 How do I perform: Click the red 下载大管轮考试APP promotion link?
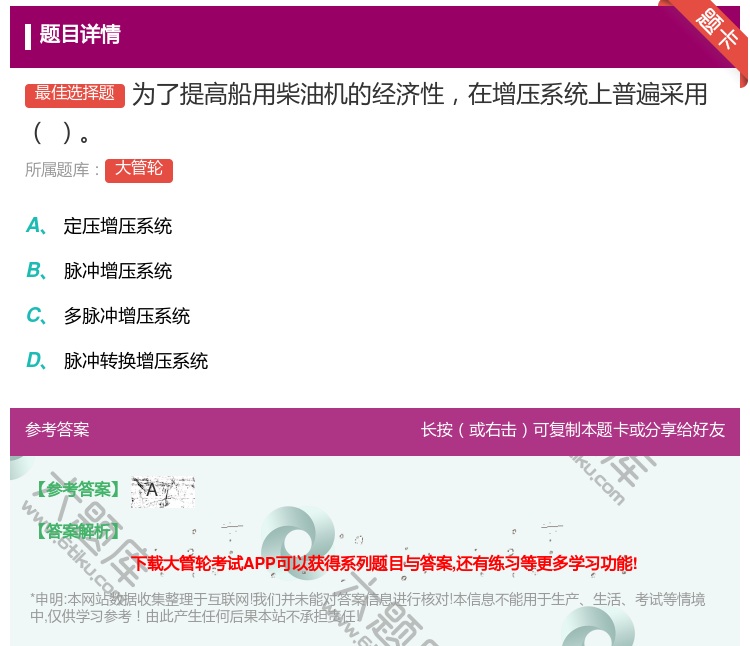tap(384, 563)
